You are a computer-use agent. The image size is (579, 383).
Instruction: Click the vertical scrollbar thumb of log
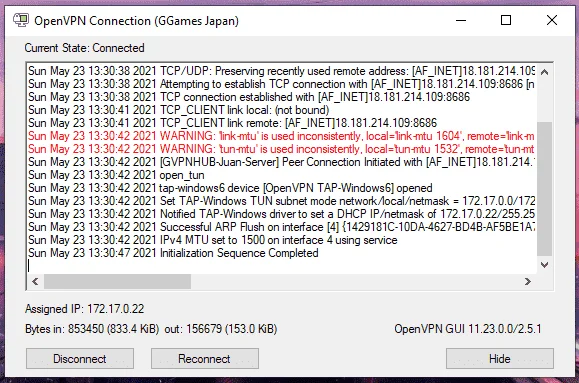click(x=544, y=188)
